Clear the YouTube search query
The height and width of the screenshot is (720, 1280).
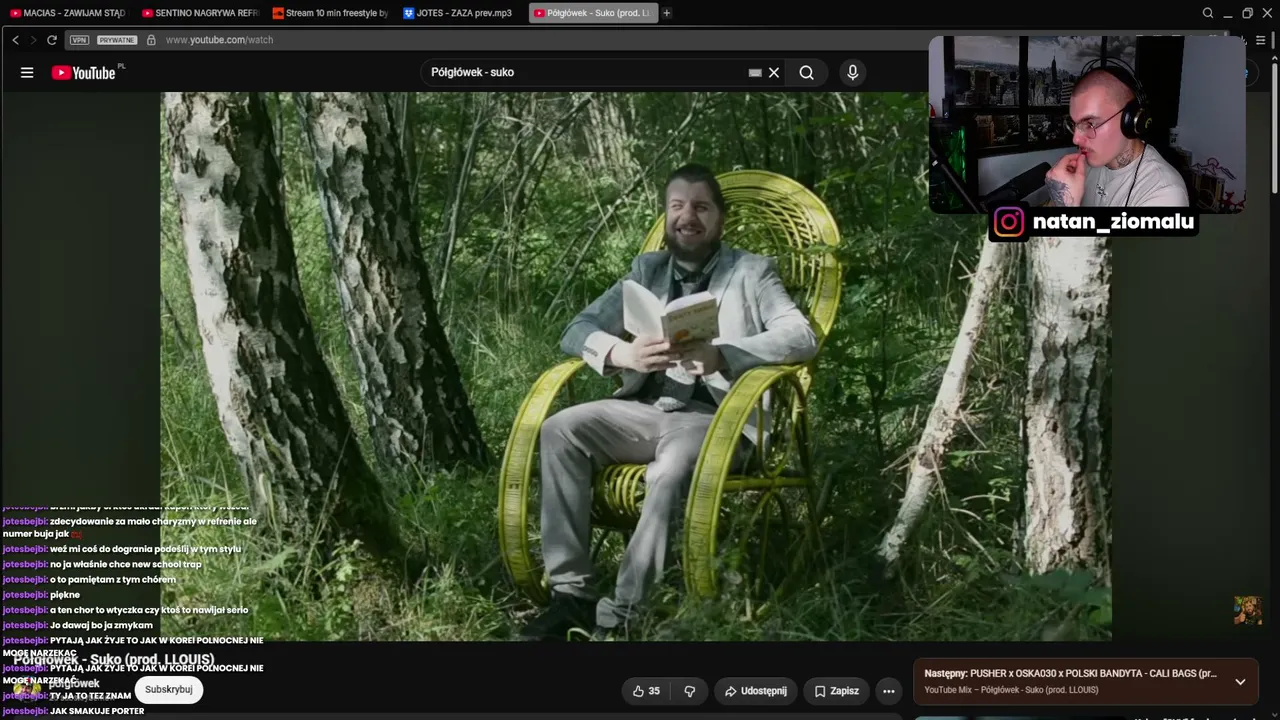(x=774, y=72)
